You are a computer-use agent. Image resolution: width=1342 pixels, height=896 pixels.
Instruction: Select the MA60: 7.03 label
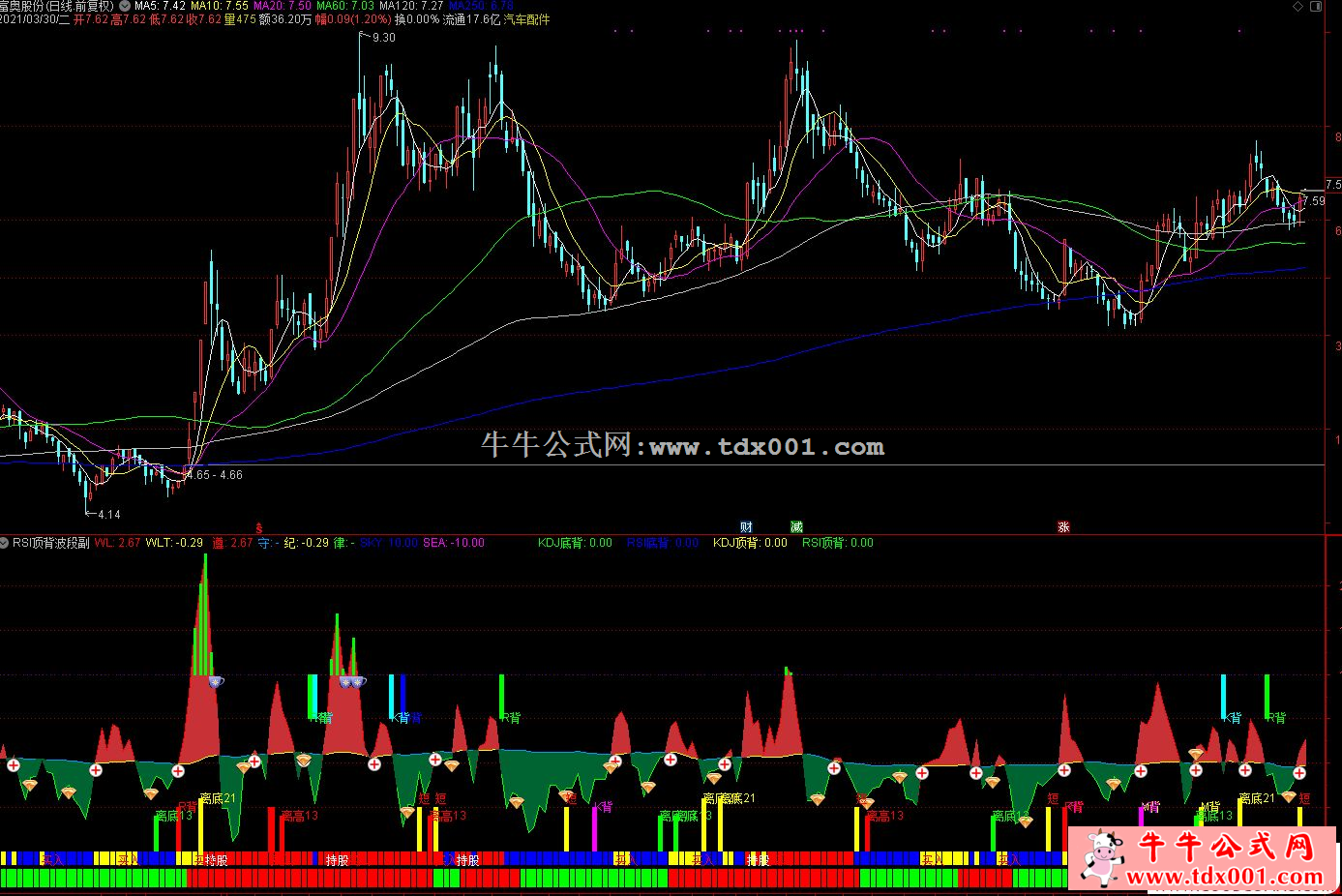[x=345, y=6]
